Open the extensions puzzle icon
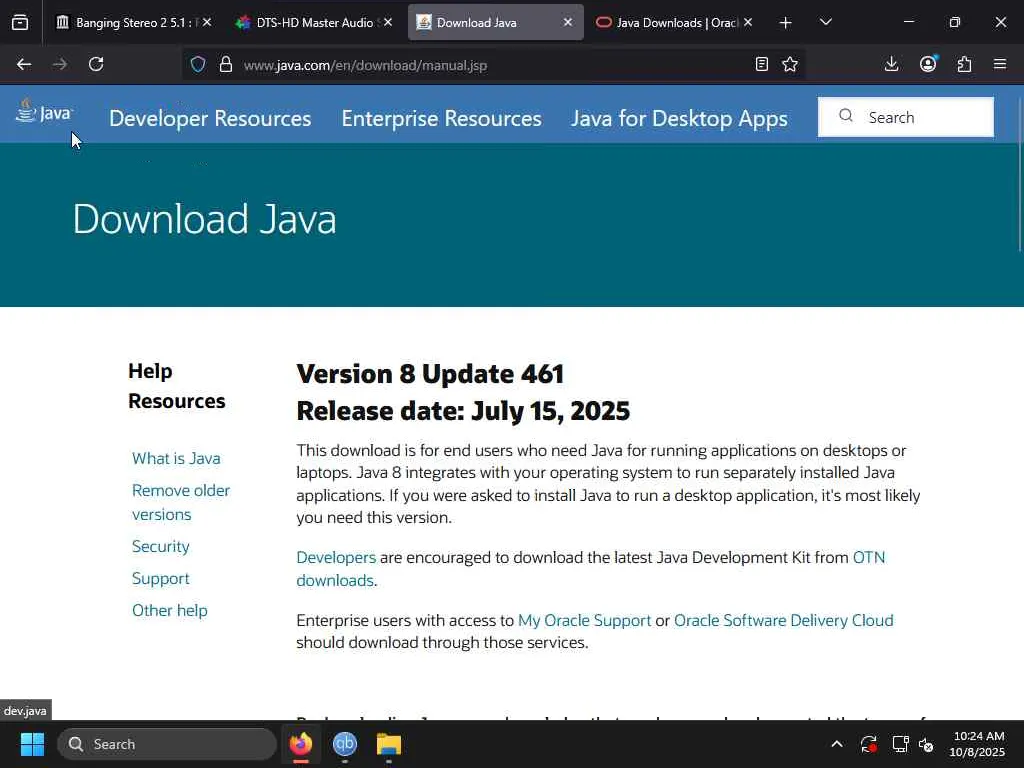This screenshot has height=768, width=1024. click(964, 64)
